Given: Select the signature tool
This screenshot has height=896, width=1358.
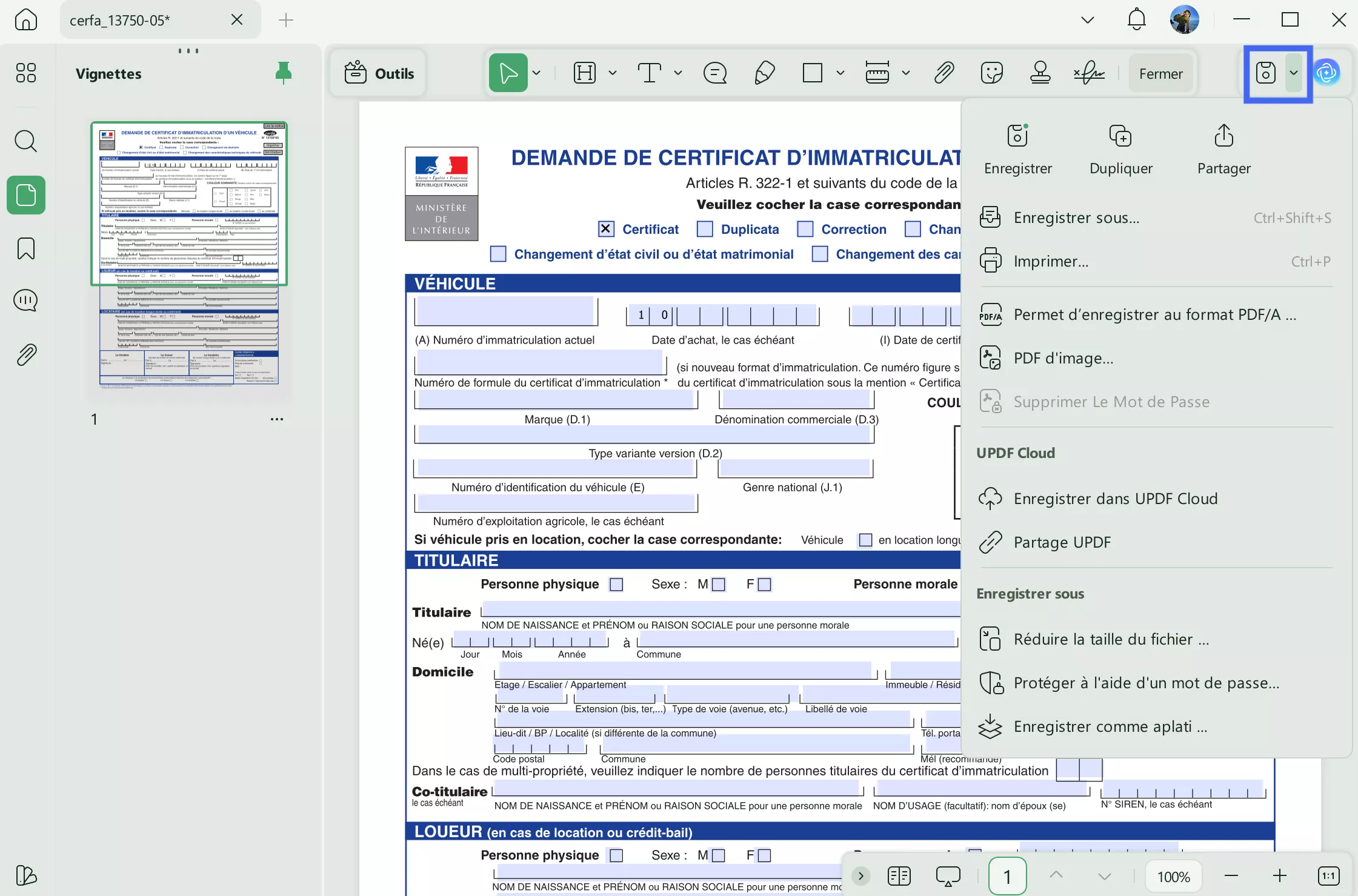Looking at the screenshot, I should click(1089, 73).
